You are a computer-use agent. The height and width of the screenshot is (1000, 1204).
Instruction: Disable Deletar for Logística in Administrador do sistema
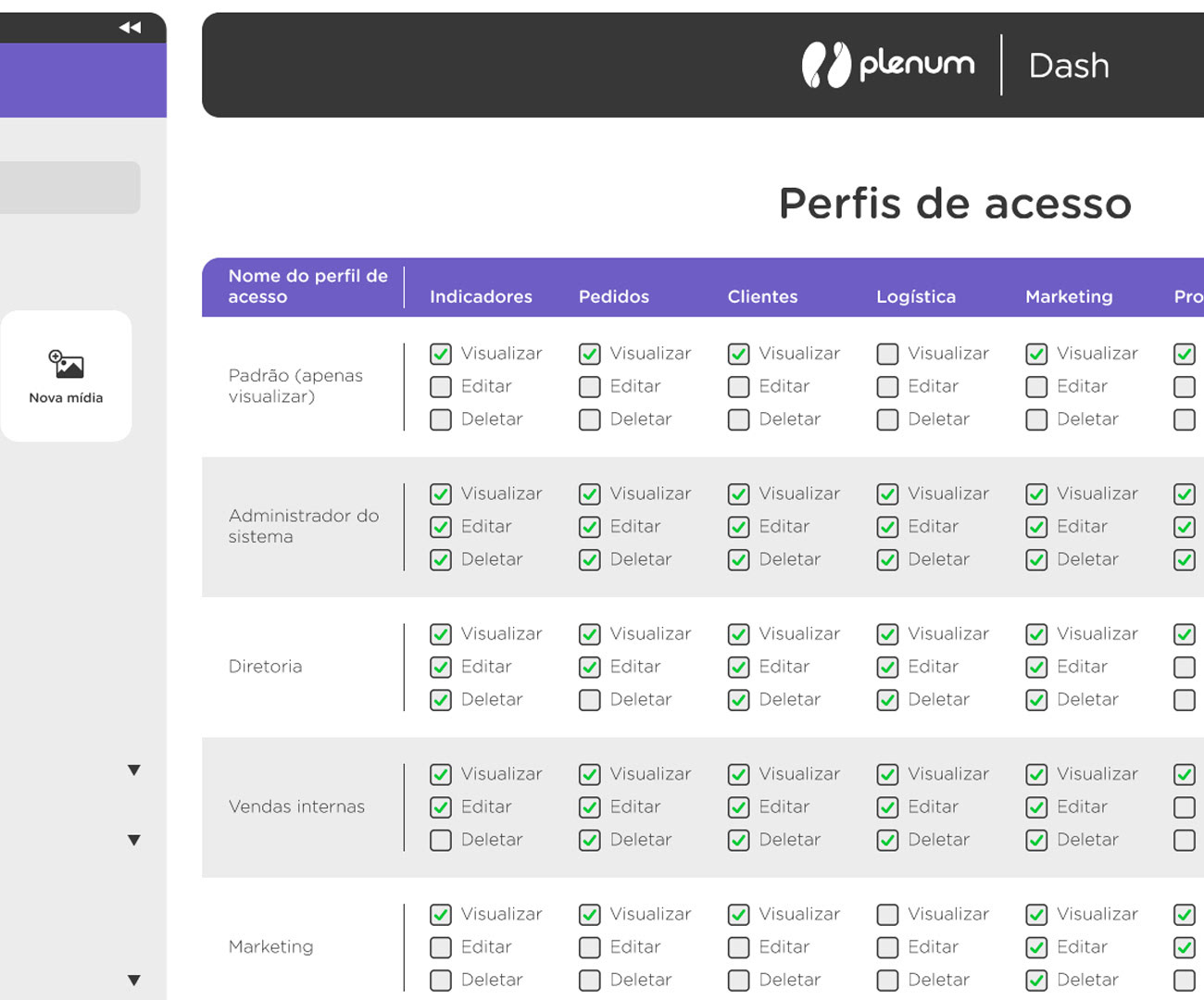[887, 560]
